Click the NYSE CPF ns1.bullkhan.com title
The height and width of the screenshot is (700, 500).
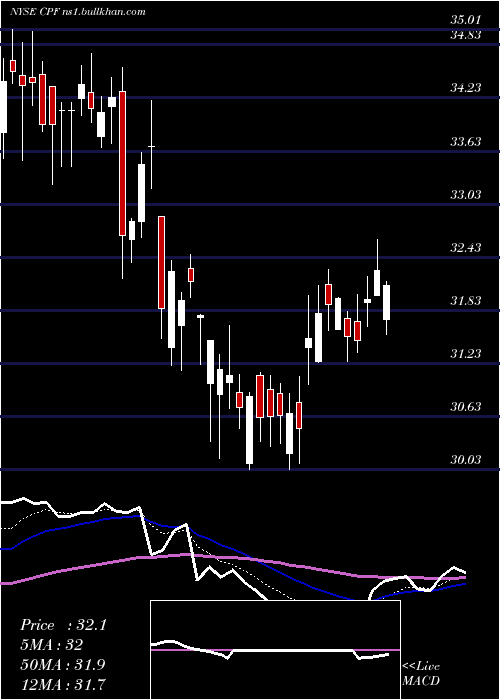coord(78,11)
